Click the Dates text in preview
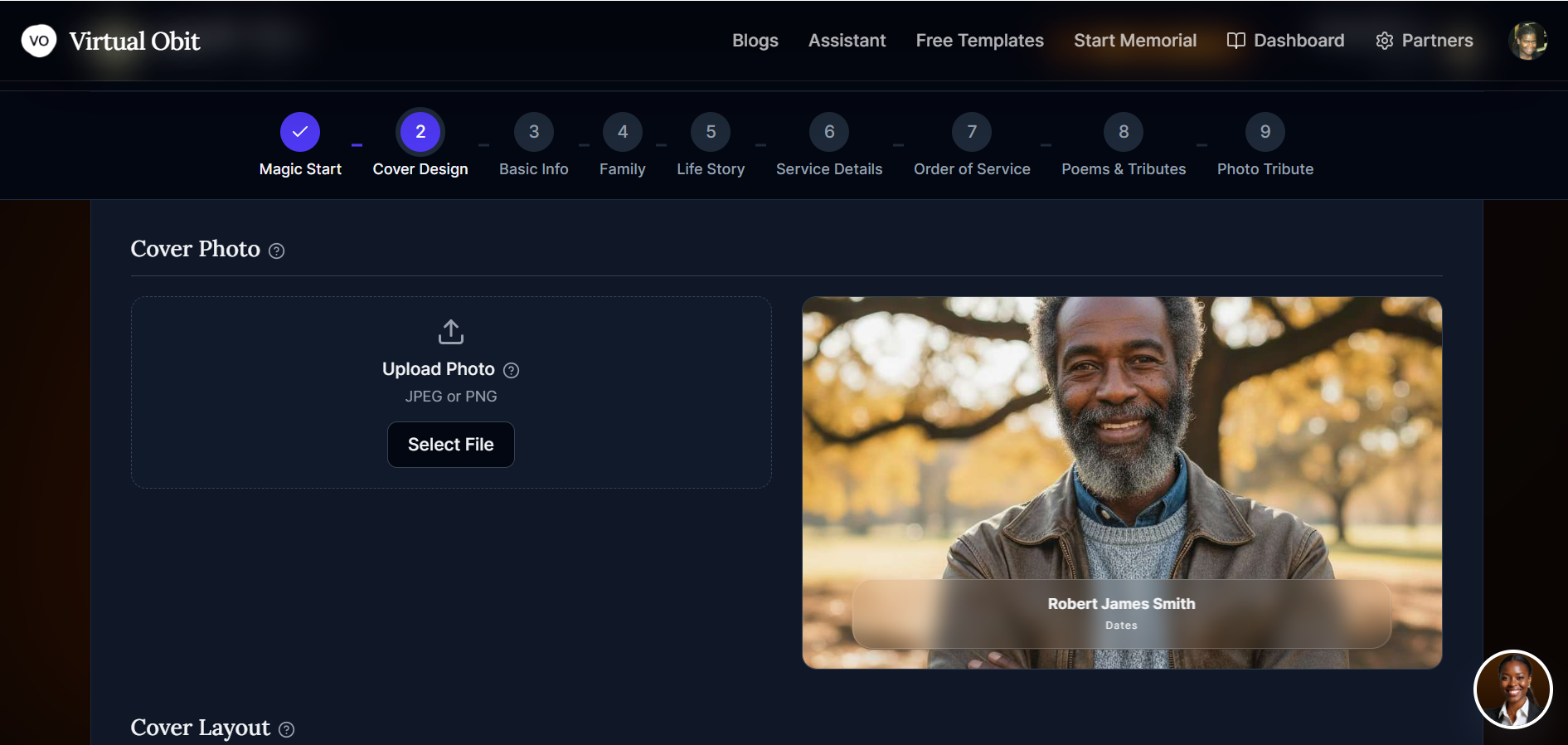Screen dimensions: 1568x745 [1121, 626]
